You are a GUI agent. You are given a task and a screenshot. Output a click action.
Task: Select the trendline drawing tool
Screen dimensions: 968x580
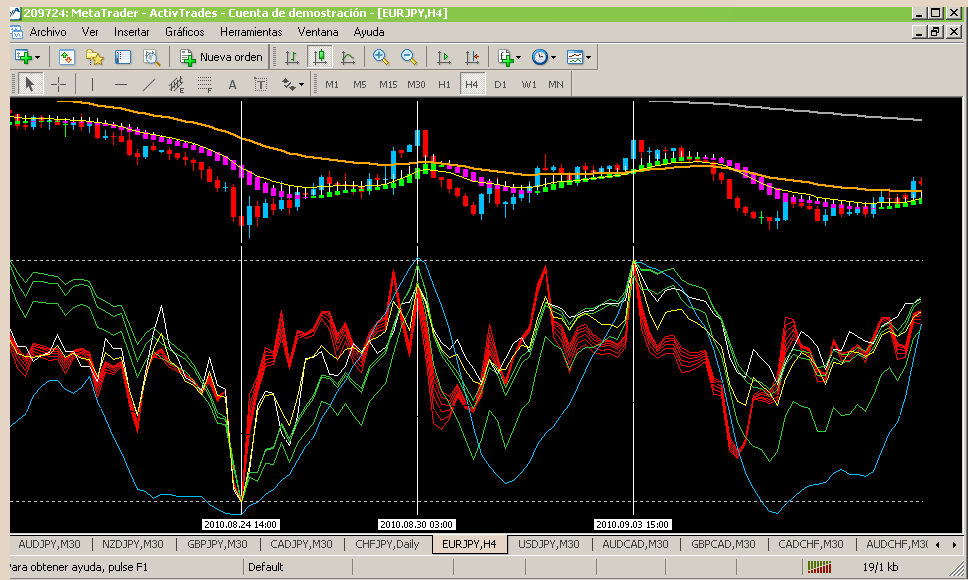(x=149, y=85)
